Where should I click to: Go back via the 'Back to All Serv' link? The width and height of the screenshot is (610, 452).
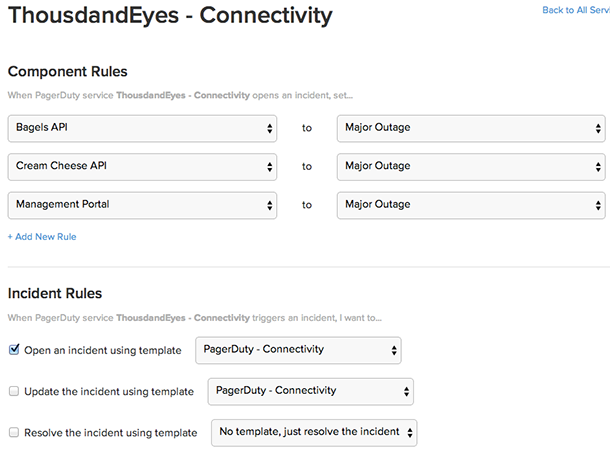575,10
